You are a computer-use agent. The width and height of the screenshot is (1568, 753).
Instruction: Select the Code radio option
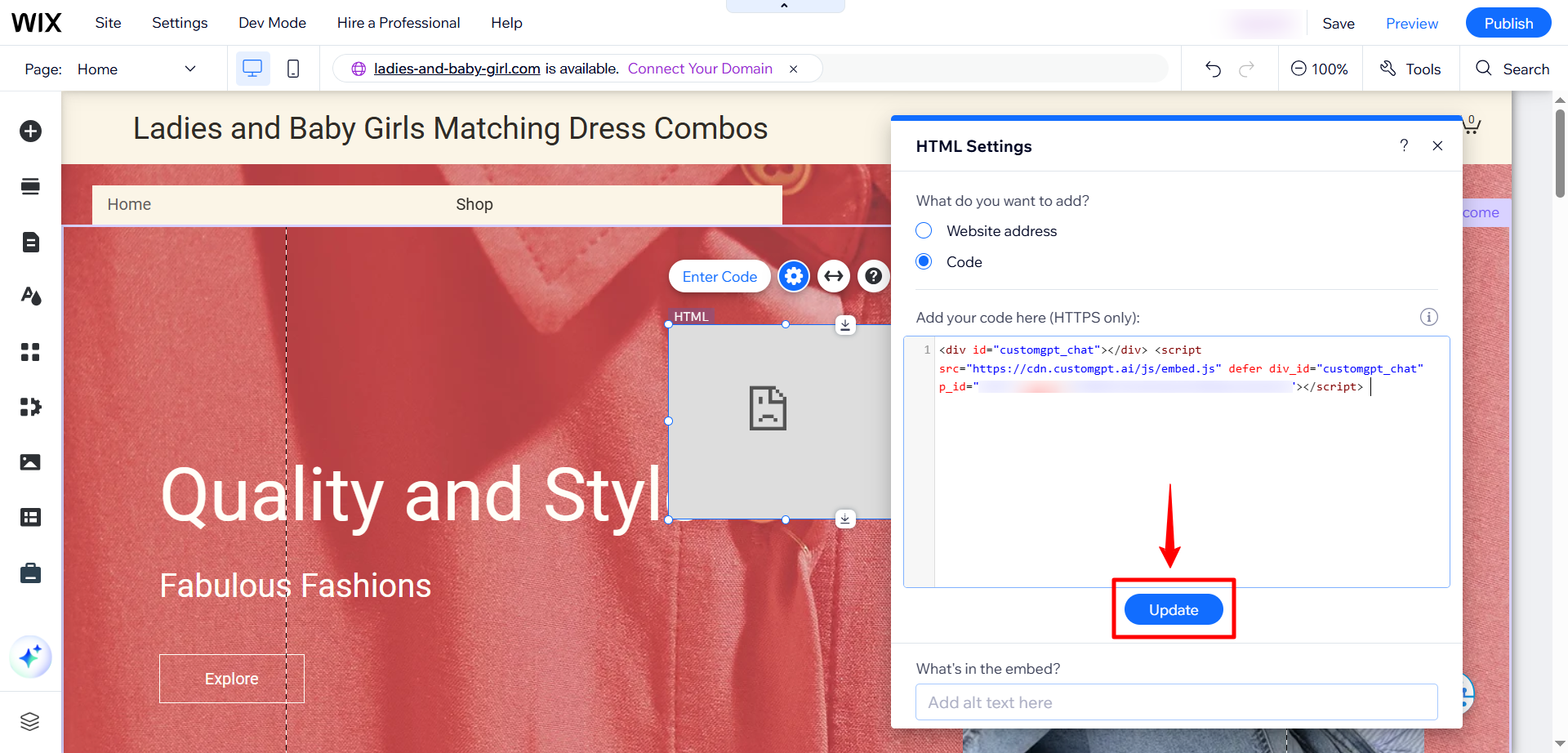tap(924, 261)
